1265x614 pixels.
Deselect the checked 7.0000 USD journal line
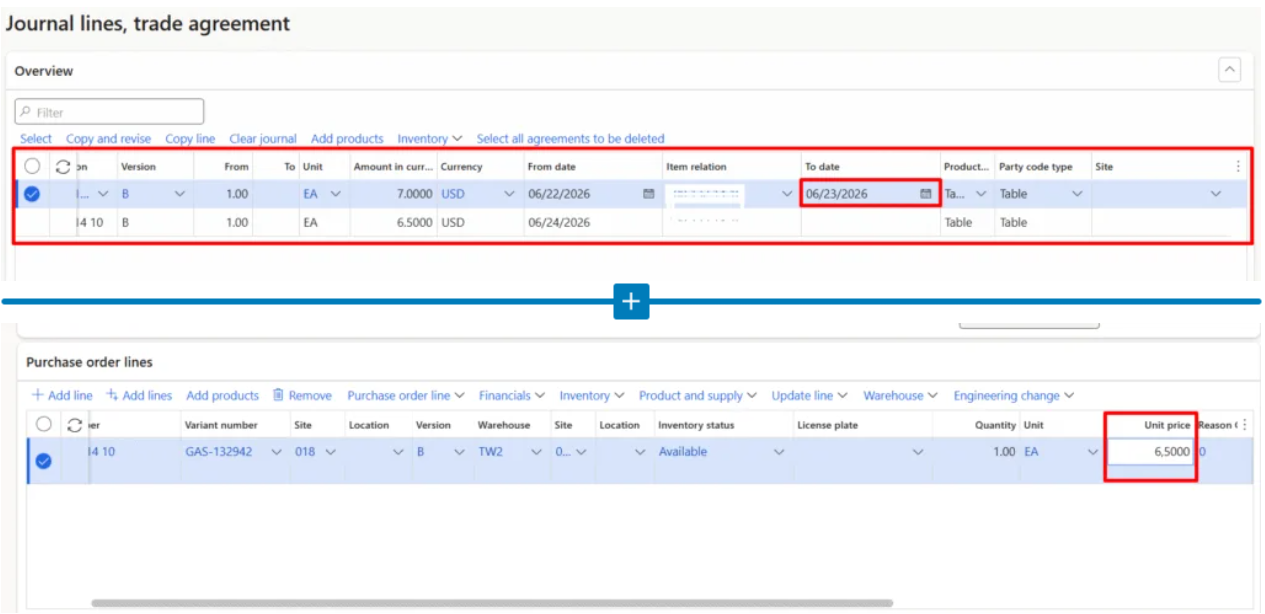[32, 194]
